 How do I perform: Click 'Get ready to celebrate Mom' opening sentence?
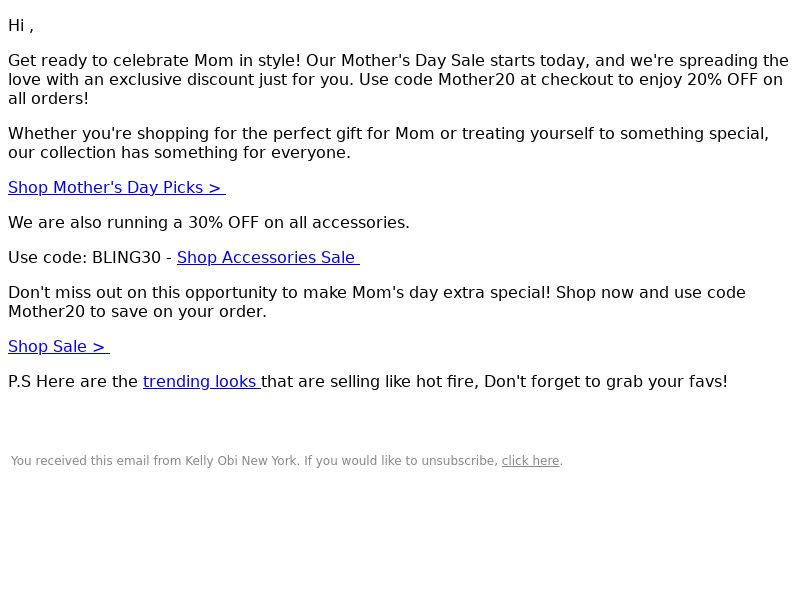[155, 61]
